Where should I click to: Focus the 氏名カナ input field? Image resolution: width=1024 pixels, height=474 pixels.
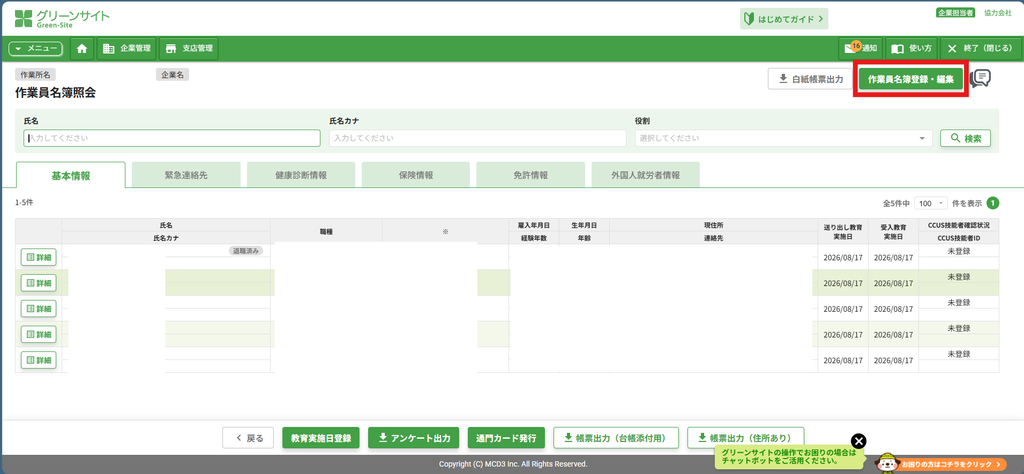point(477,138)
